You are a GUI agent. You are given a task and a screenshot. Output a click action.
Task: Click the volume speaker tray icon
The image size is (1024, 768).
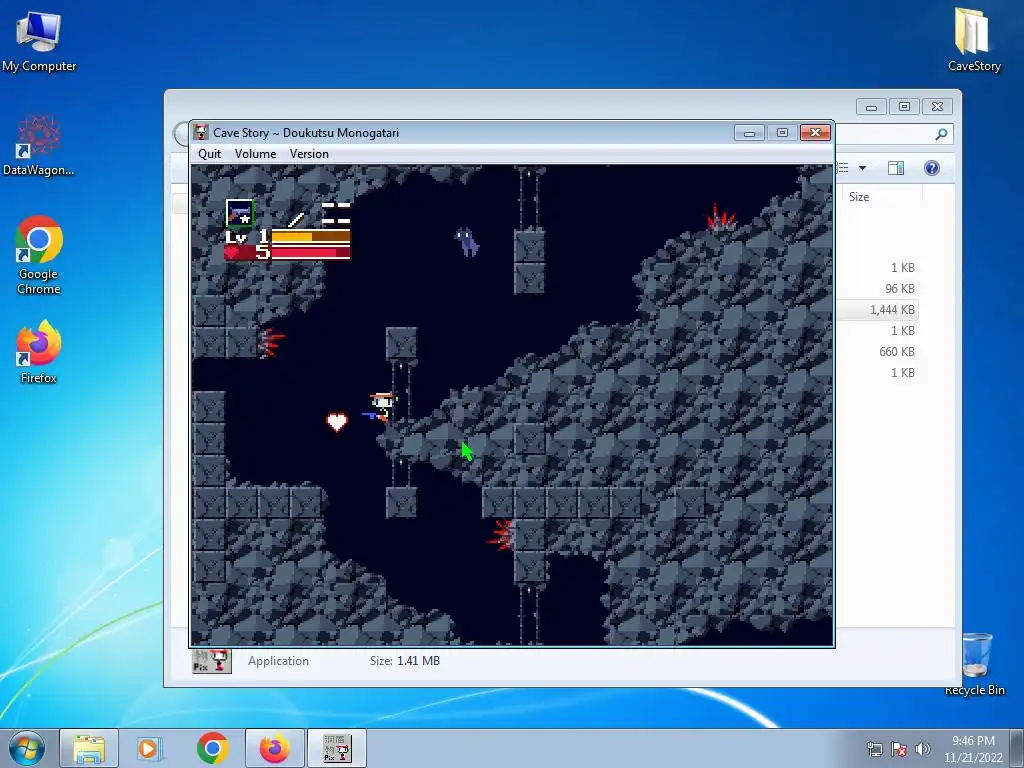click(x=923, y=749)
